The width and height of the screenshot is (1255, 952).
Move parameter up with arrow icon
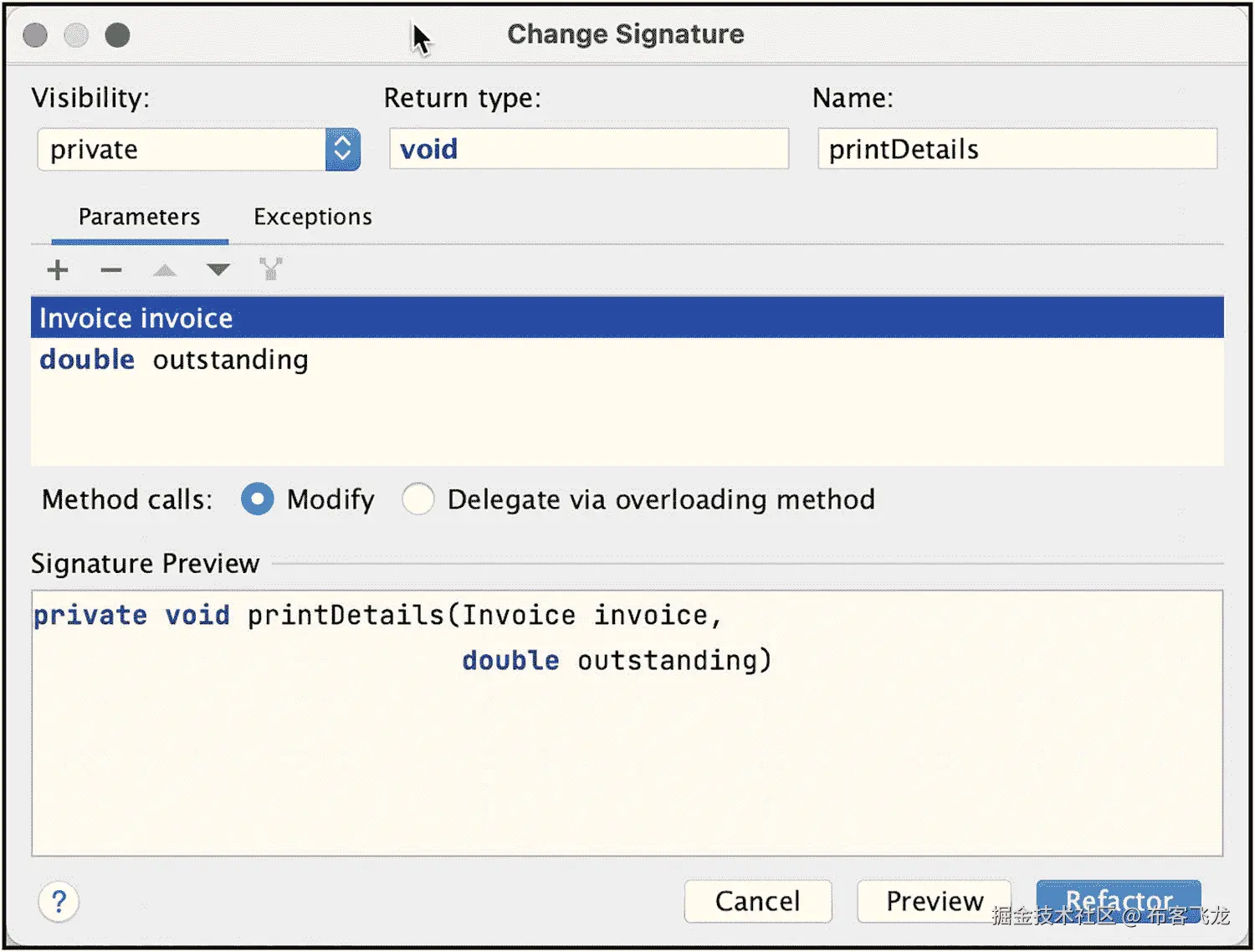tap(165, 270)
